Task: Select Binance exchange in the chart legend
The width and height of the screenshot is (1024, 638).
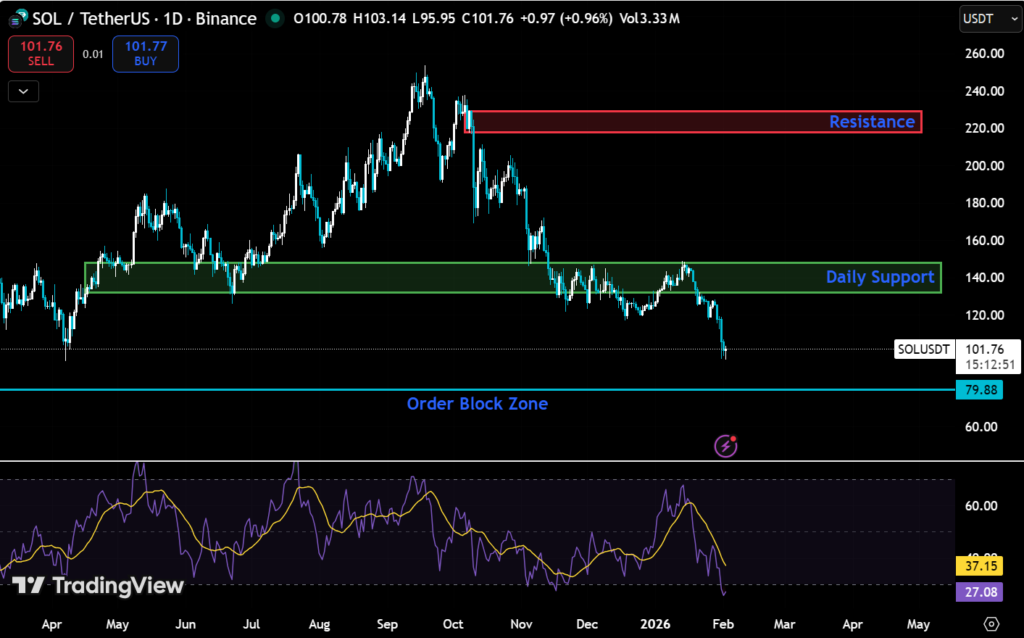Action: (224, 18)
